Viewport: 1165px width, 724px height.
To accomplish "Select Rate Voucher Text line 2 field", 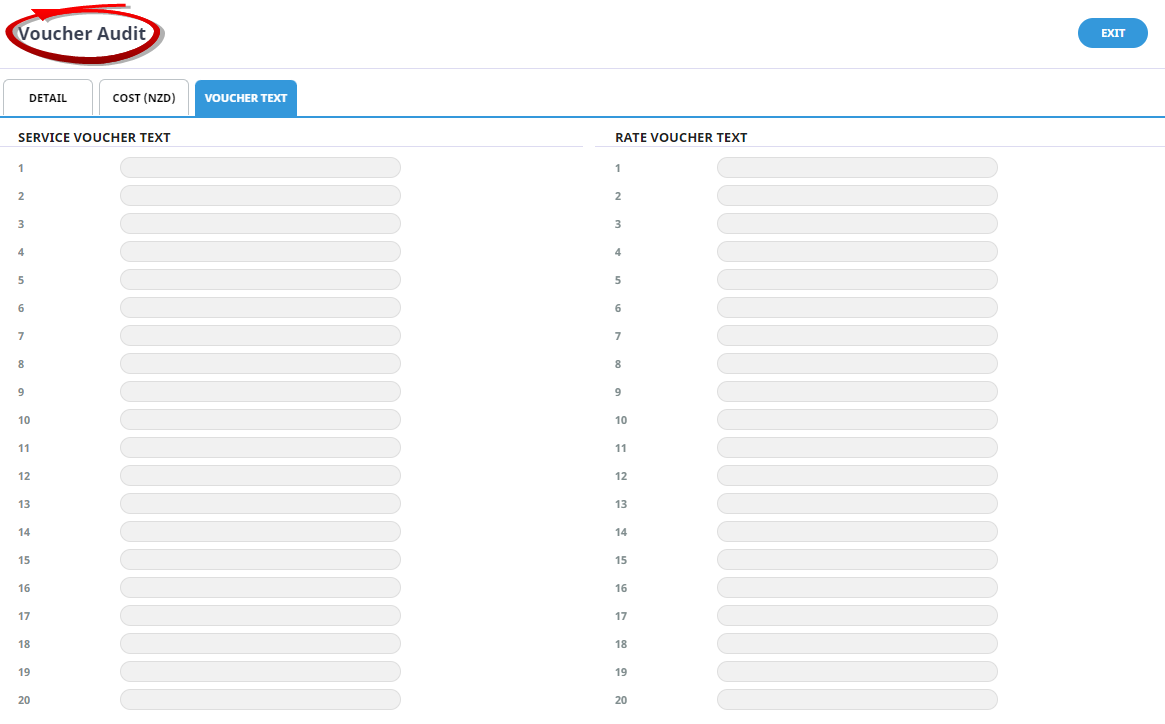I will tap(857, 196).
